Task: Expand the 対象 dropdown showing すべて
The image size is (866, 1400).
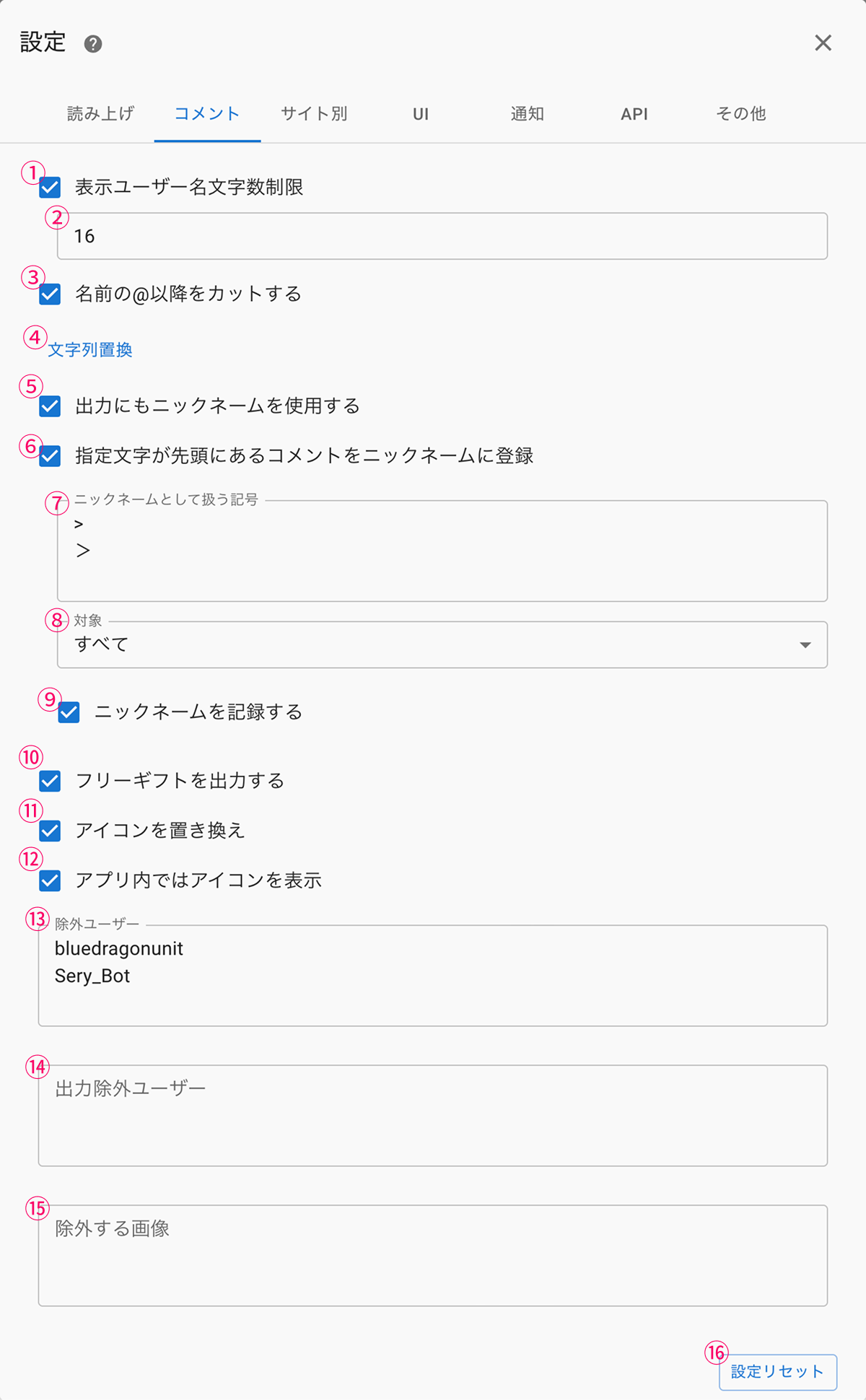Action: (x=442, y=644)
